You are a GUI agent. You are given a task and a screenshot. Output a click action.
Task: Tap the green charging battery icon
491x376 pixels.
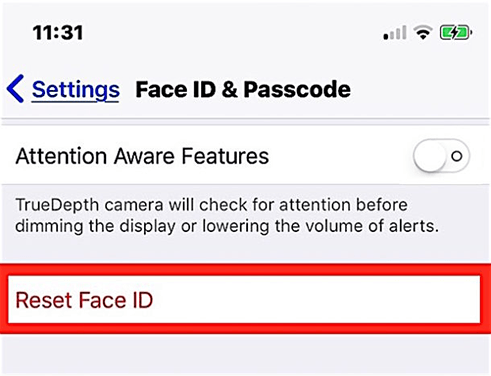tap(456, 33)
